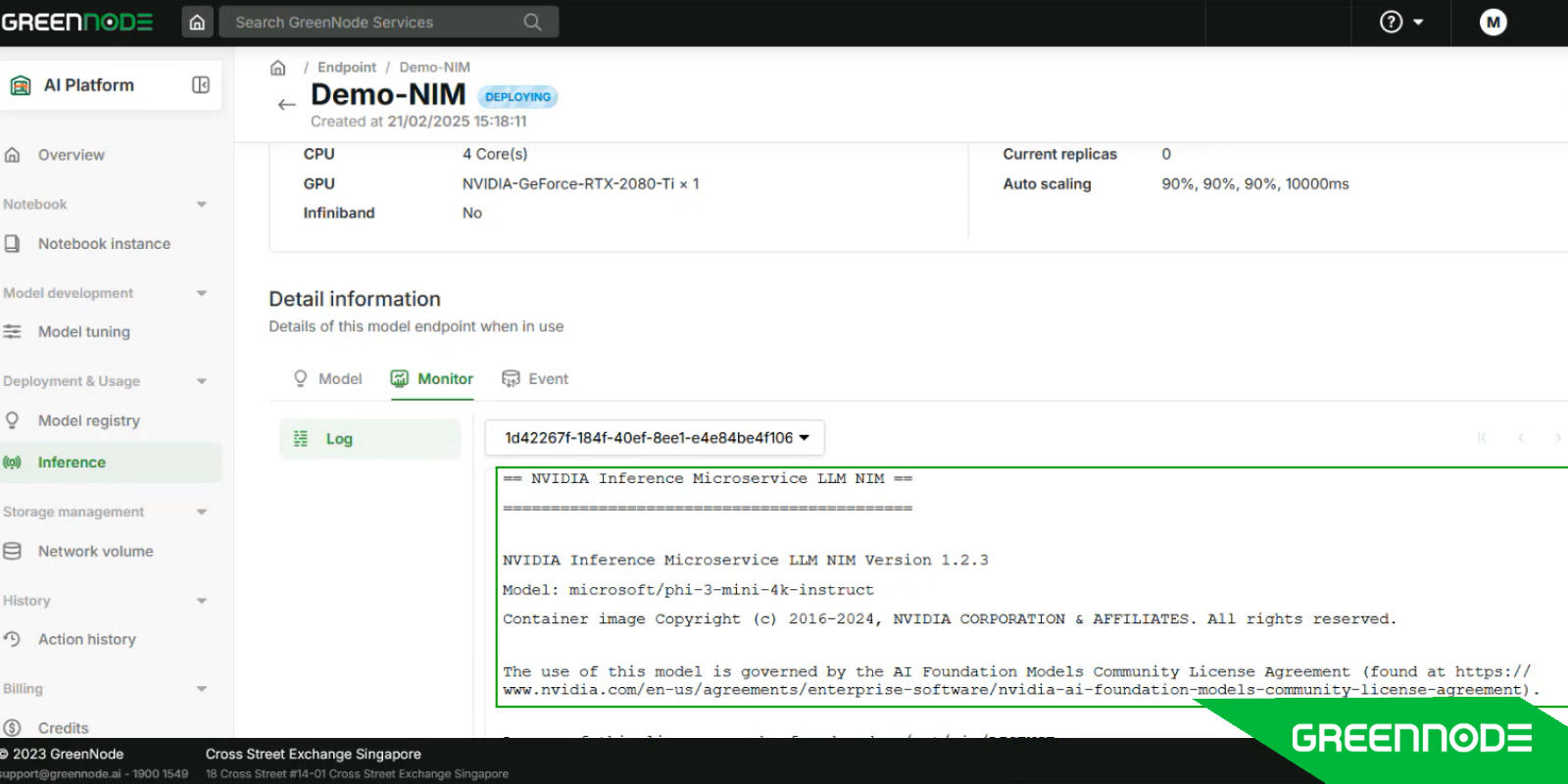Open the user avatar M menu
Screen dimensions: 1568x784
pyautogui.click(x=1493, y=22)
